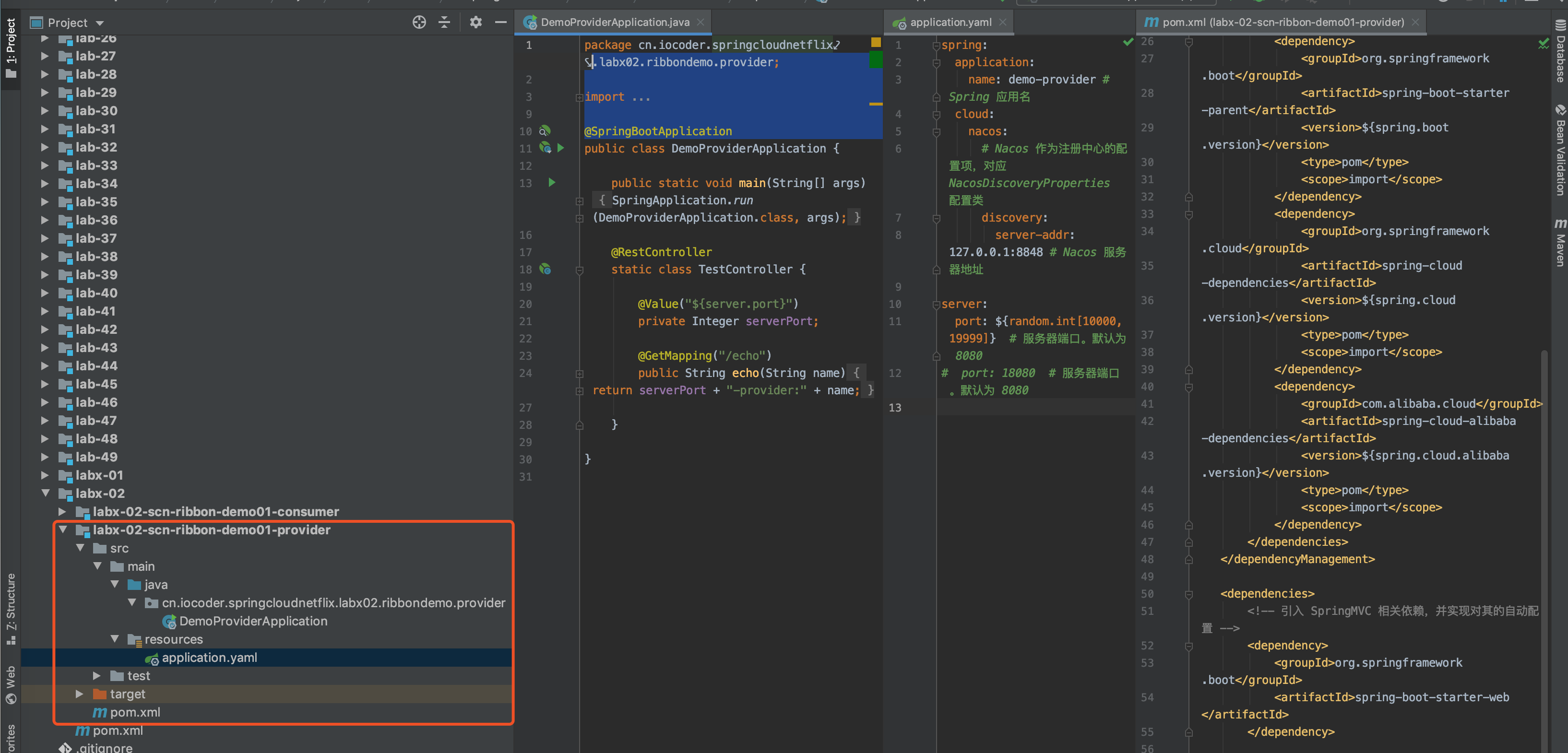Click fold toggle at TestController class line

coord(580,270)
